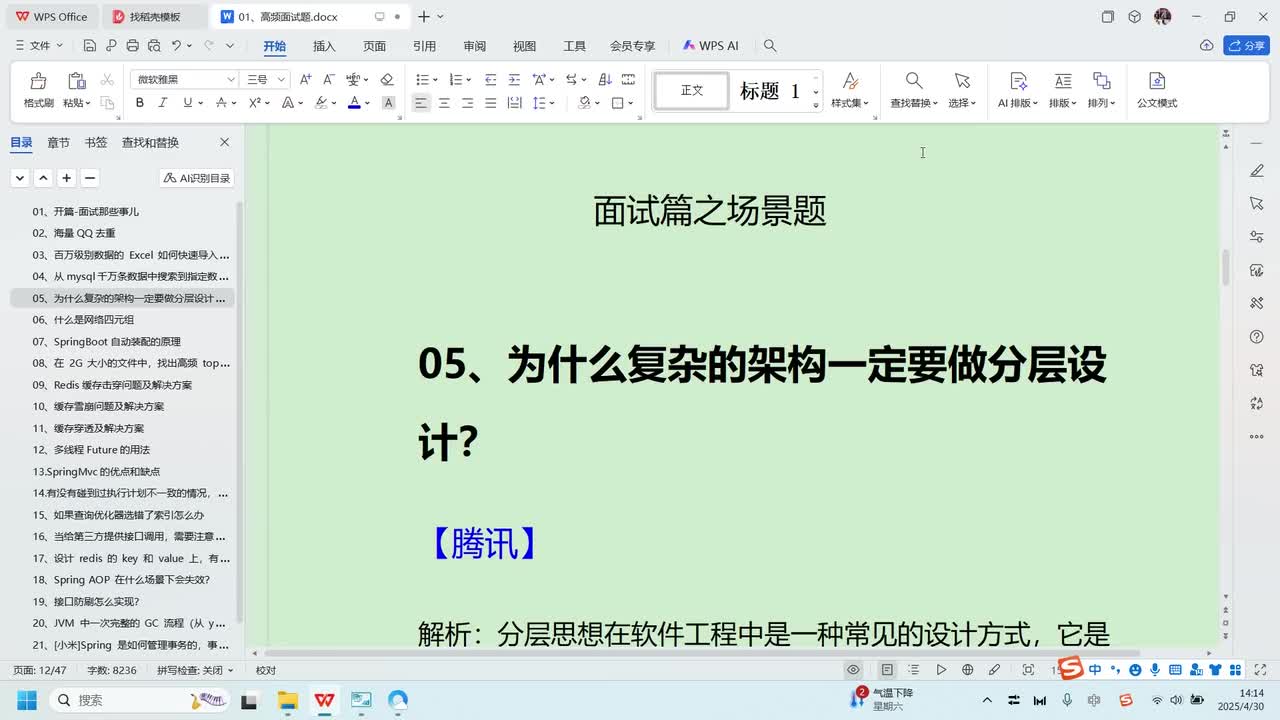Set paragraph alignment to right
Viewport: 1280px width, 720px height.
coord(467,103)
